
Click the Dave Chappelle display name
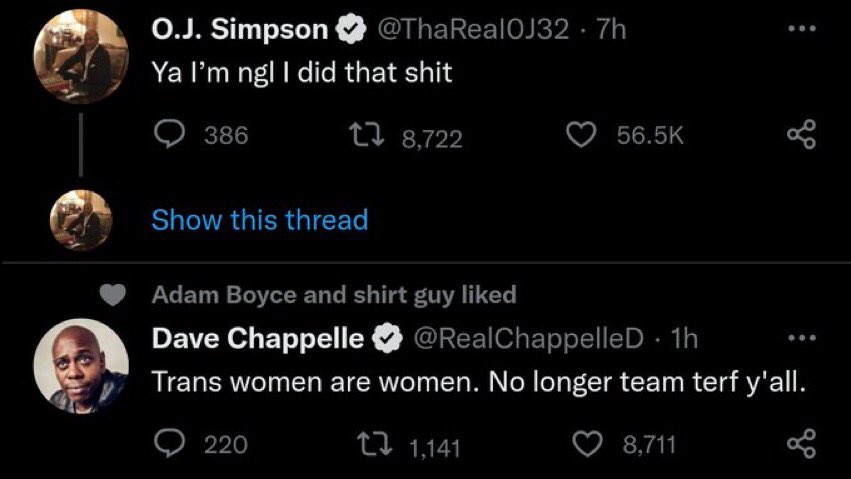pyautogui.click(x=258, y=339)
